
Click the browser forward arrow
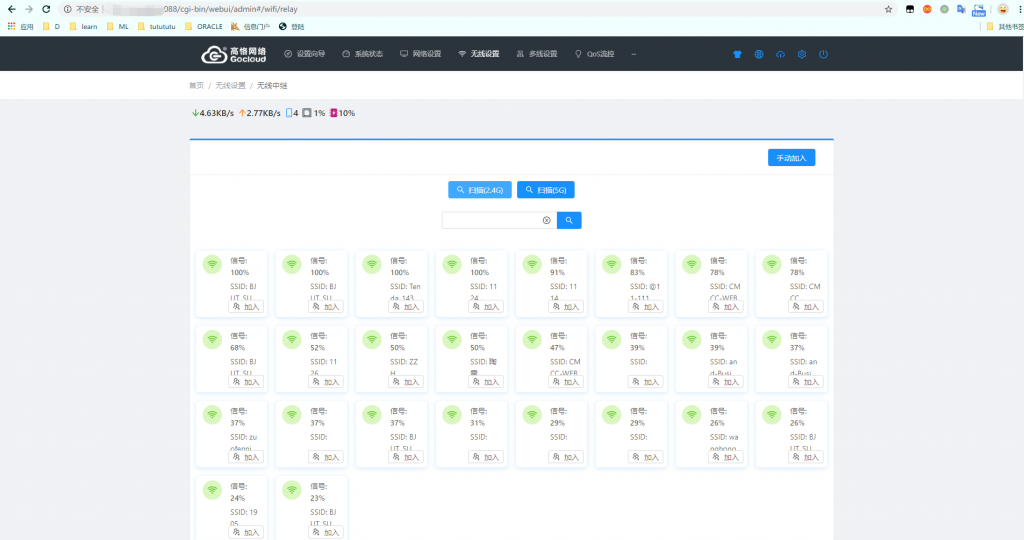[29, 9]
